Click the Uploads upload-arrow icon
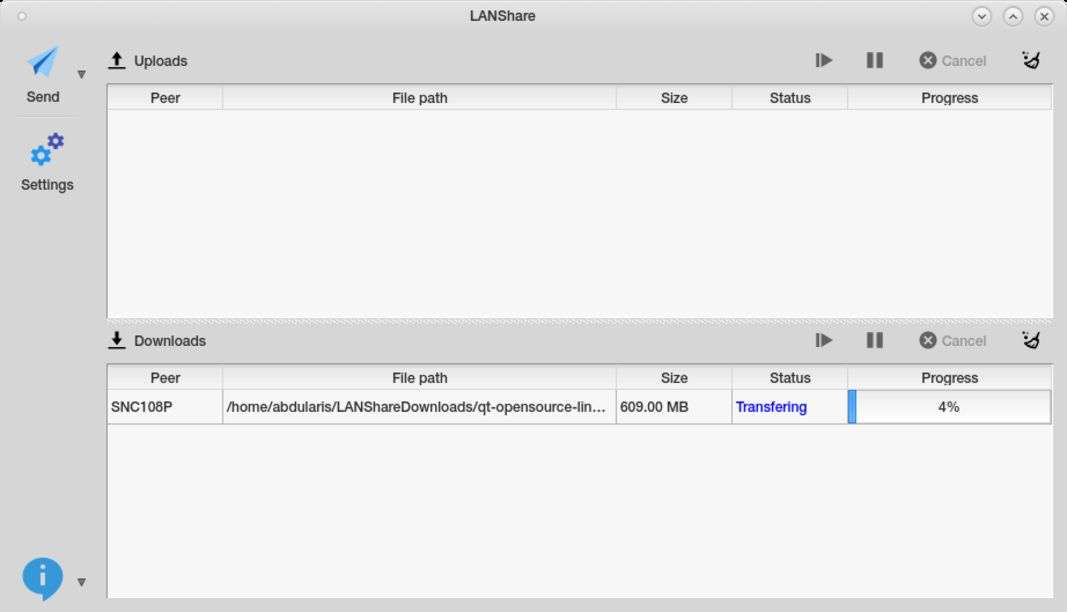The width and height of the screenshot is (1067, 612). pyautogui.click(x=117, y=61)
